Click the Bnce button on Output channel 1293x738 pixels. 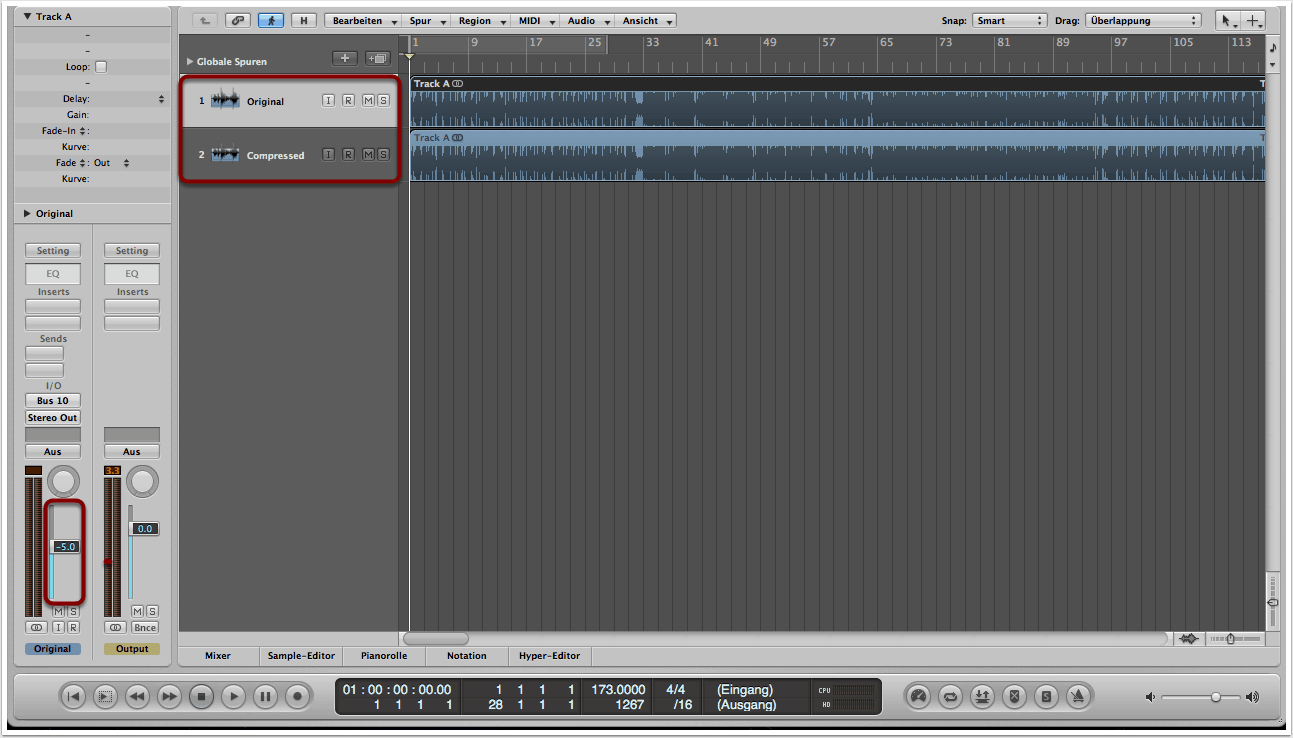tap(145, 627)
